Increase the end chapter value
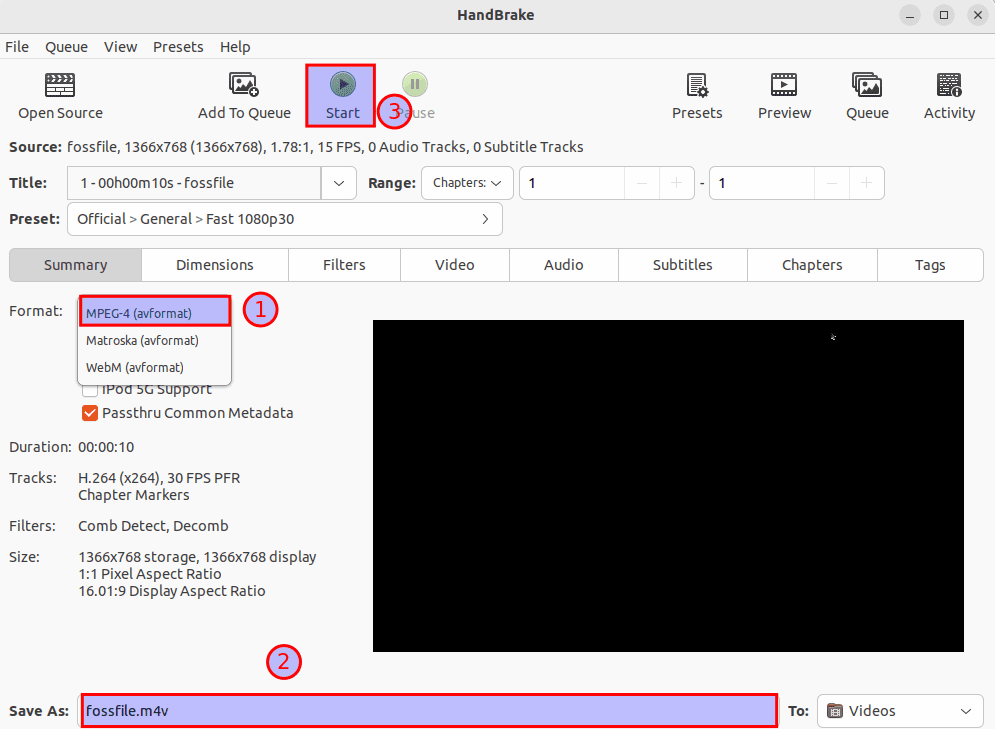Image resolution: width=995 pixels, height=729 pixels. pos(866,183)
